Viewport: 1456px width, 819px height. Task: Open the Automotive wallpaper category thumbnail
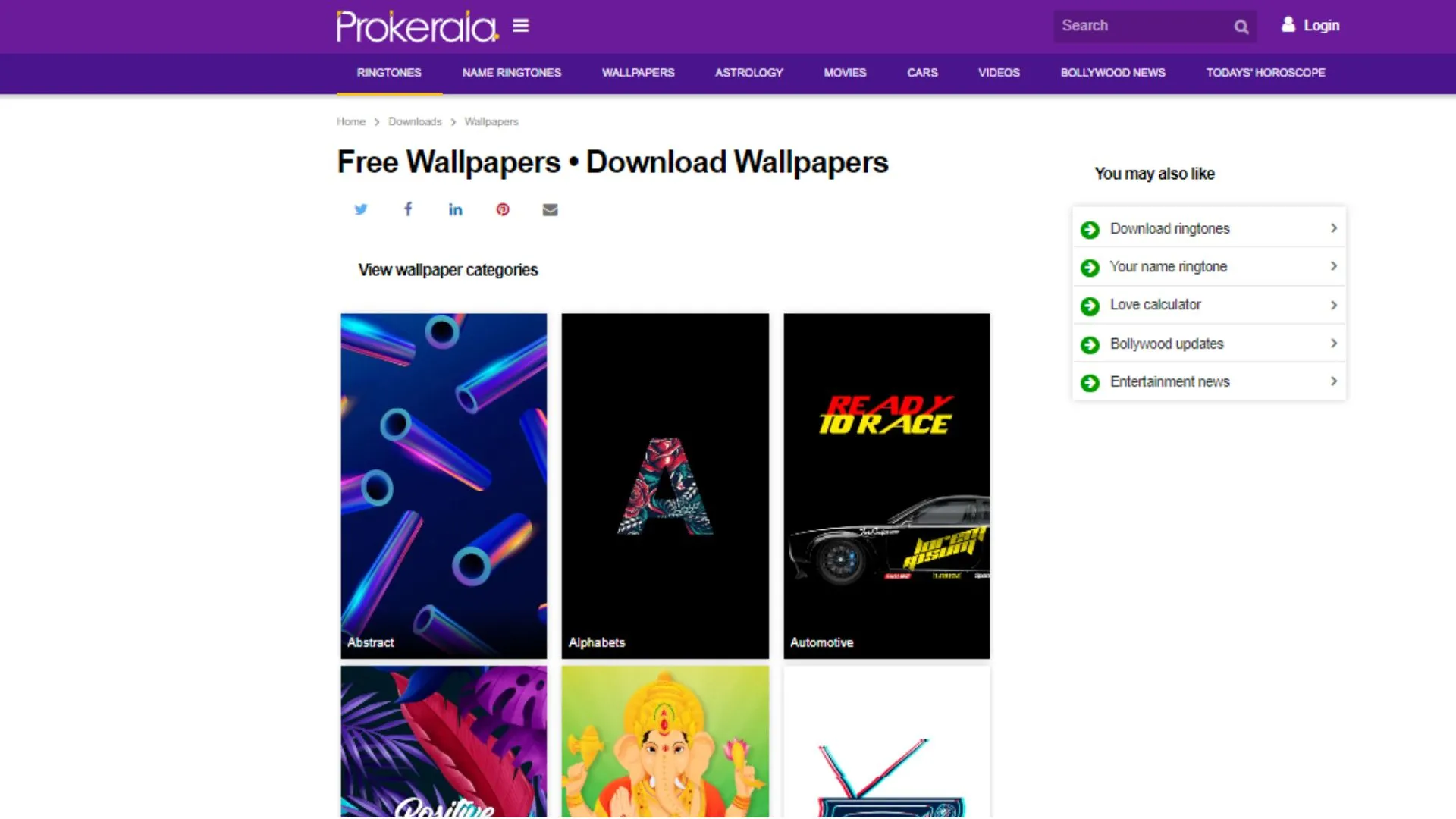click(886, 486)
